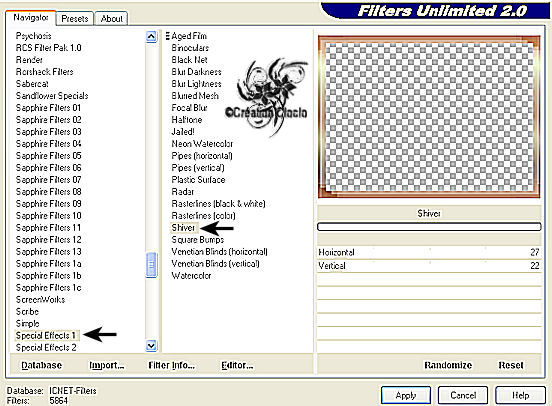This screenshot has width=552, height=406.
Task: Select Neon Watercolor filter
Action: tap(202, 144)
